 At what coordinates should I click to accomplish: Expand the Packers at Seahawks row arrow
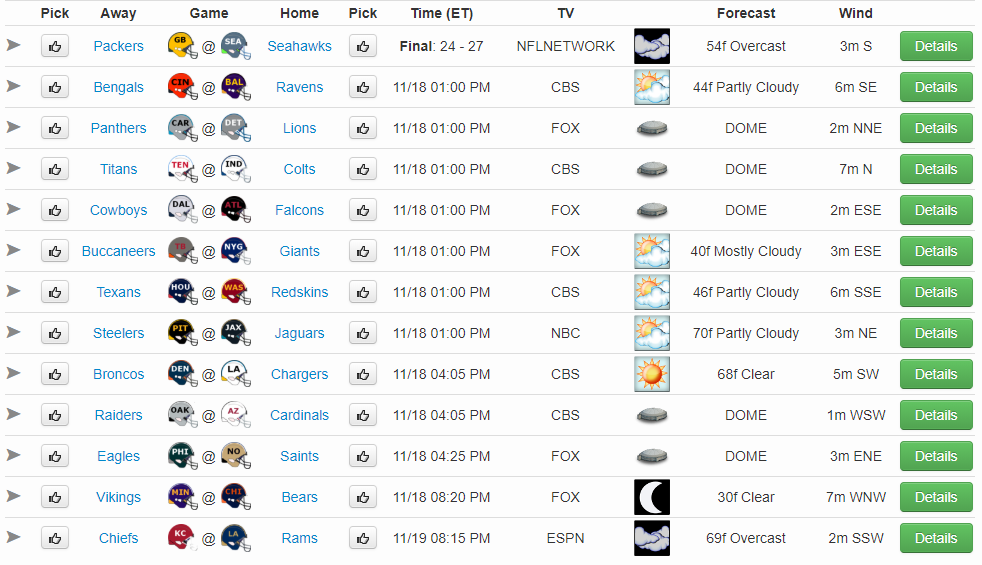pos(14,45)
